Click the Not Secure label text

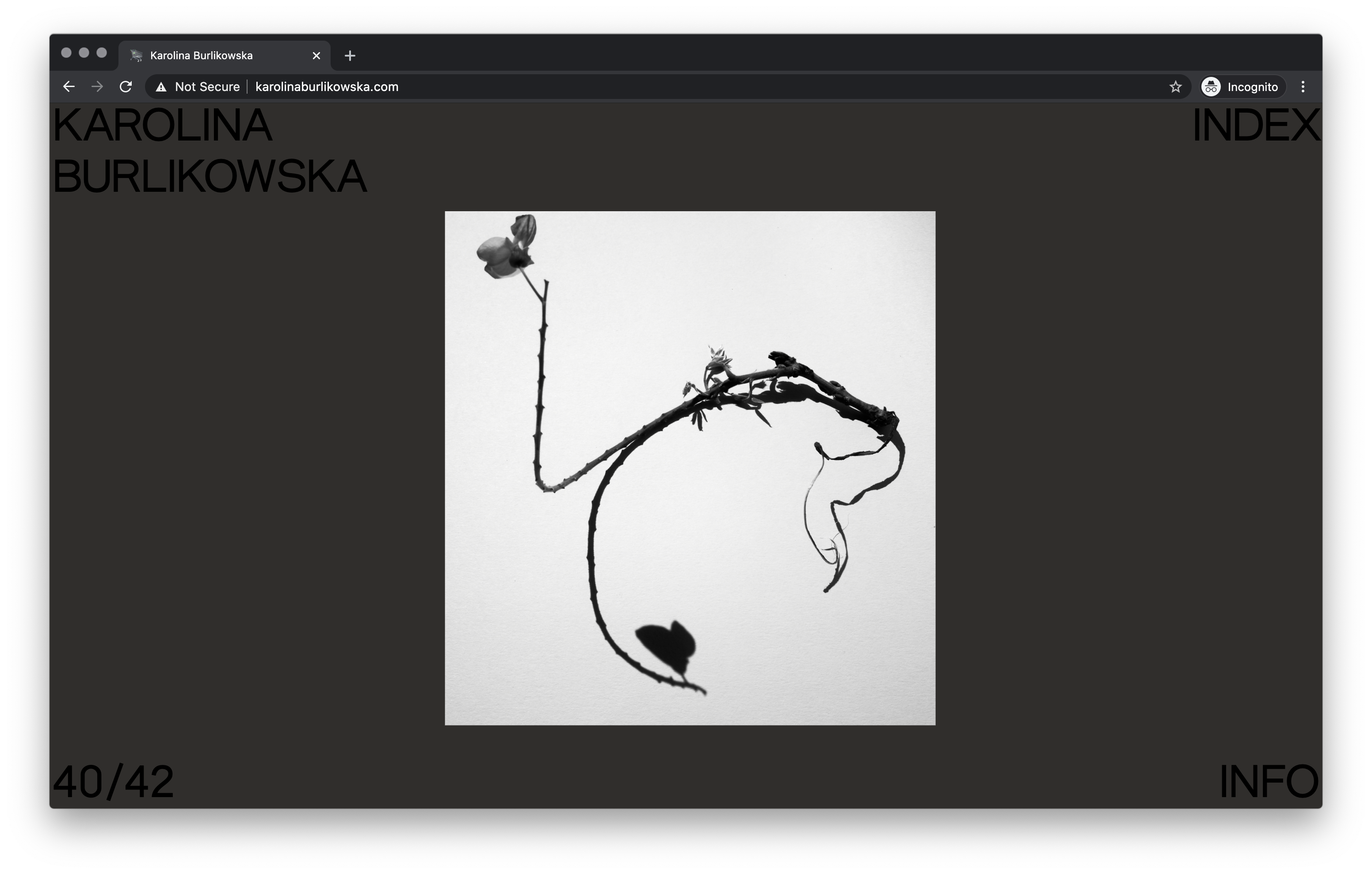[207, 87]
